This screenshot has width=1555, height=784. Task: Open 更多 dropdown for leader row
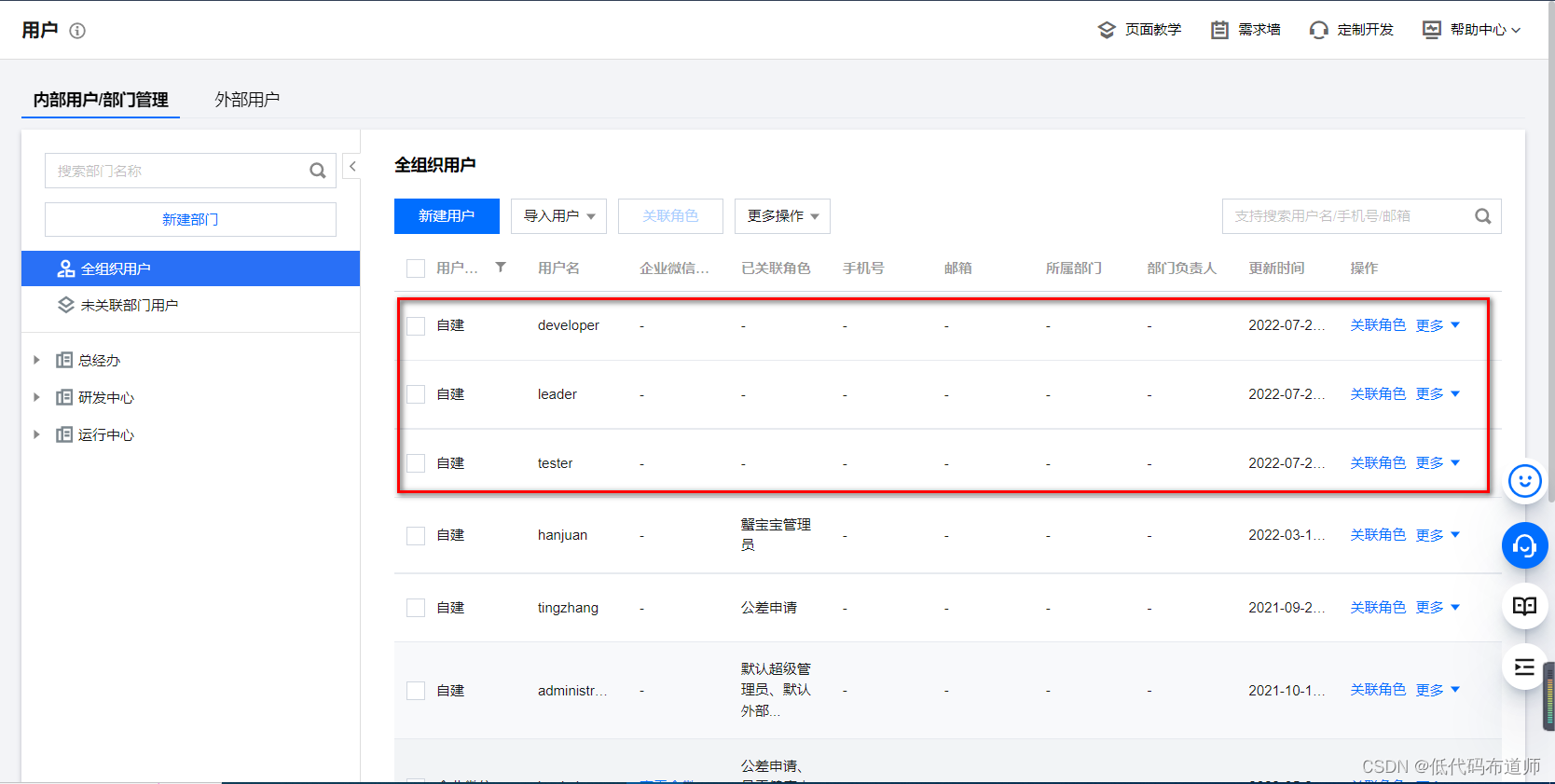coord(1438,394)
